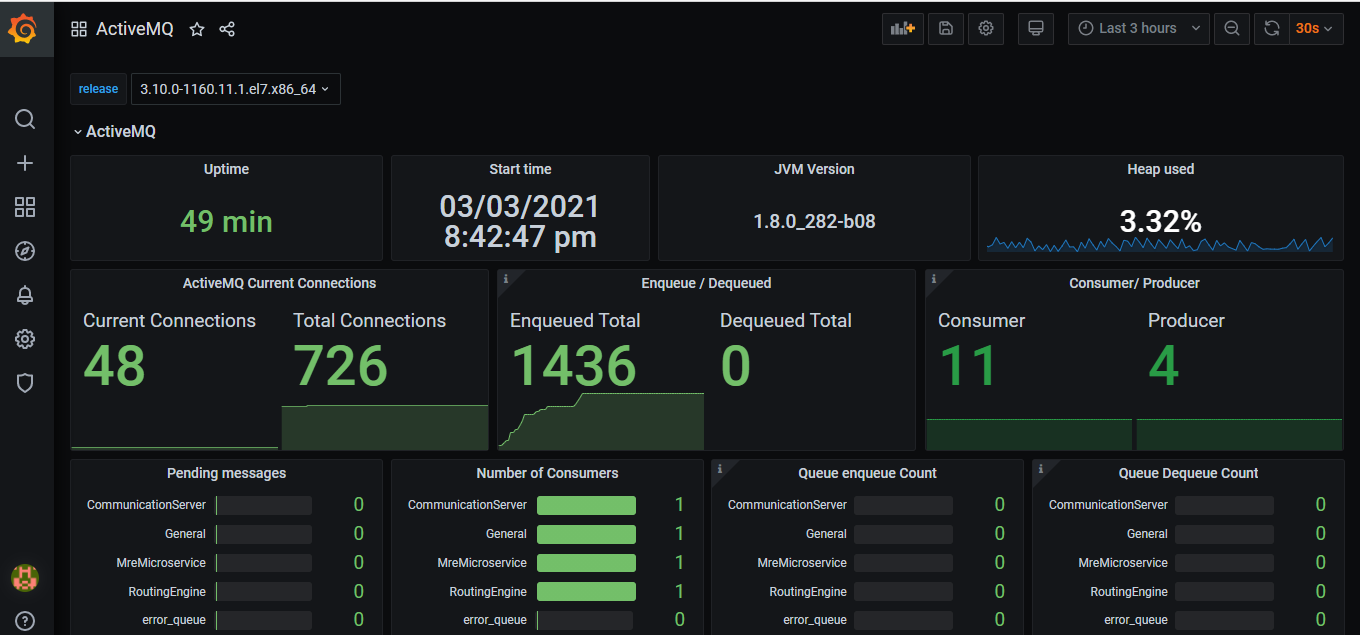
Task: Open dashboard settings gear in top toolbar
Action: 986,29
